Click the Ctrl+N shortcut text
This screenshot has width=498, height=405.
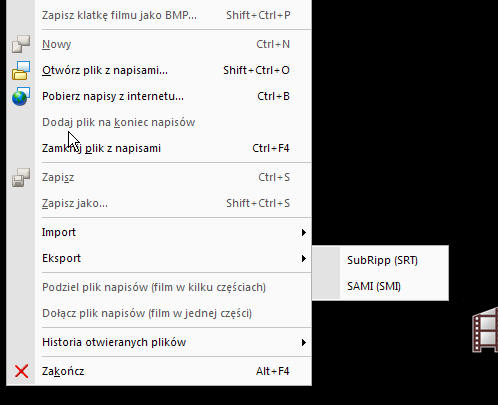tap(273, 44)
